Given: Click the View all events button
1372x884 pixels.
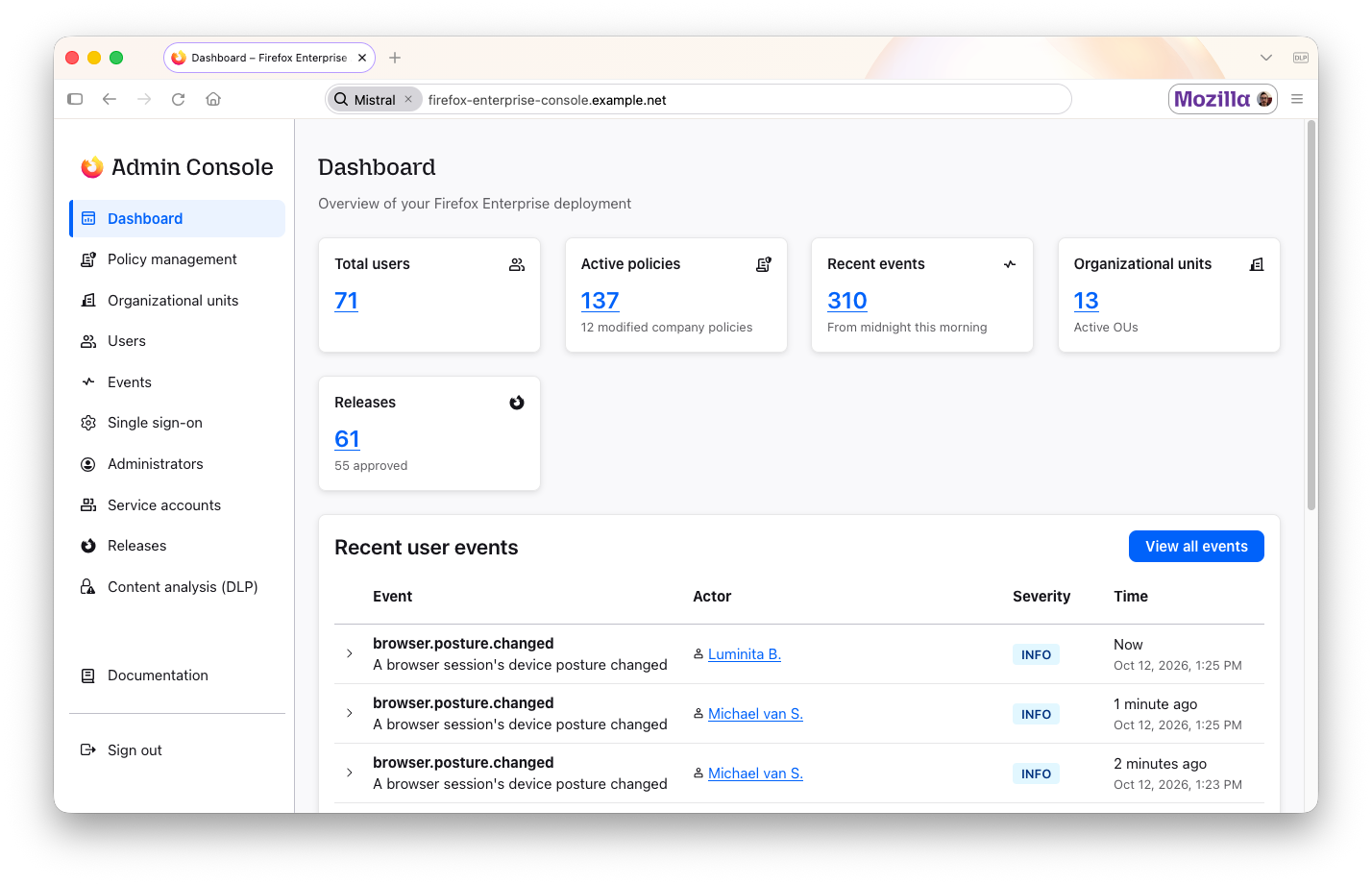Looking at the screenshot, I should [x=1196, y=546].
